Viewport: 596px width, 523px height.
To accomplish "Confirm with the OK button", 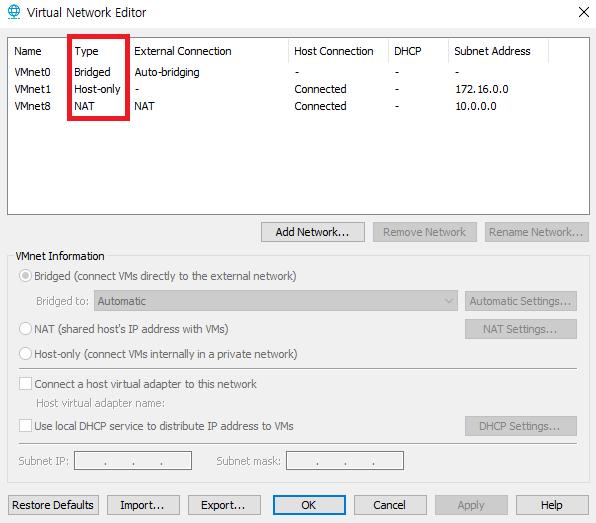I will (x=309, y=505).
